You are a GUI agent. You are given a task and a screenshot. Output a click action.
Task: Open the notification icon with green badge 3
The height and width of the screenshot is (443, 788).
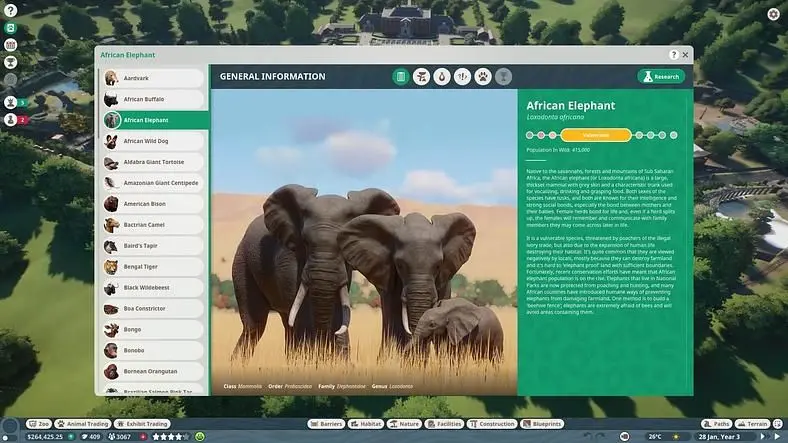[11, 102]
